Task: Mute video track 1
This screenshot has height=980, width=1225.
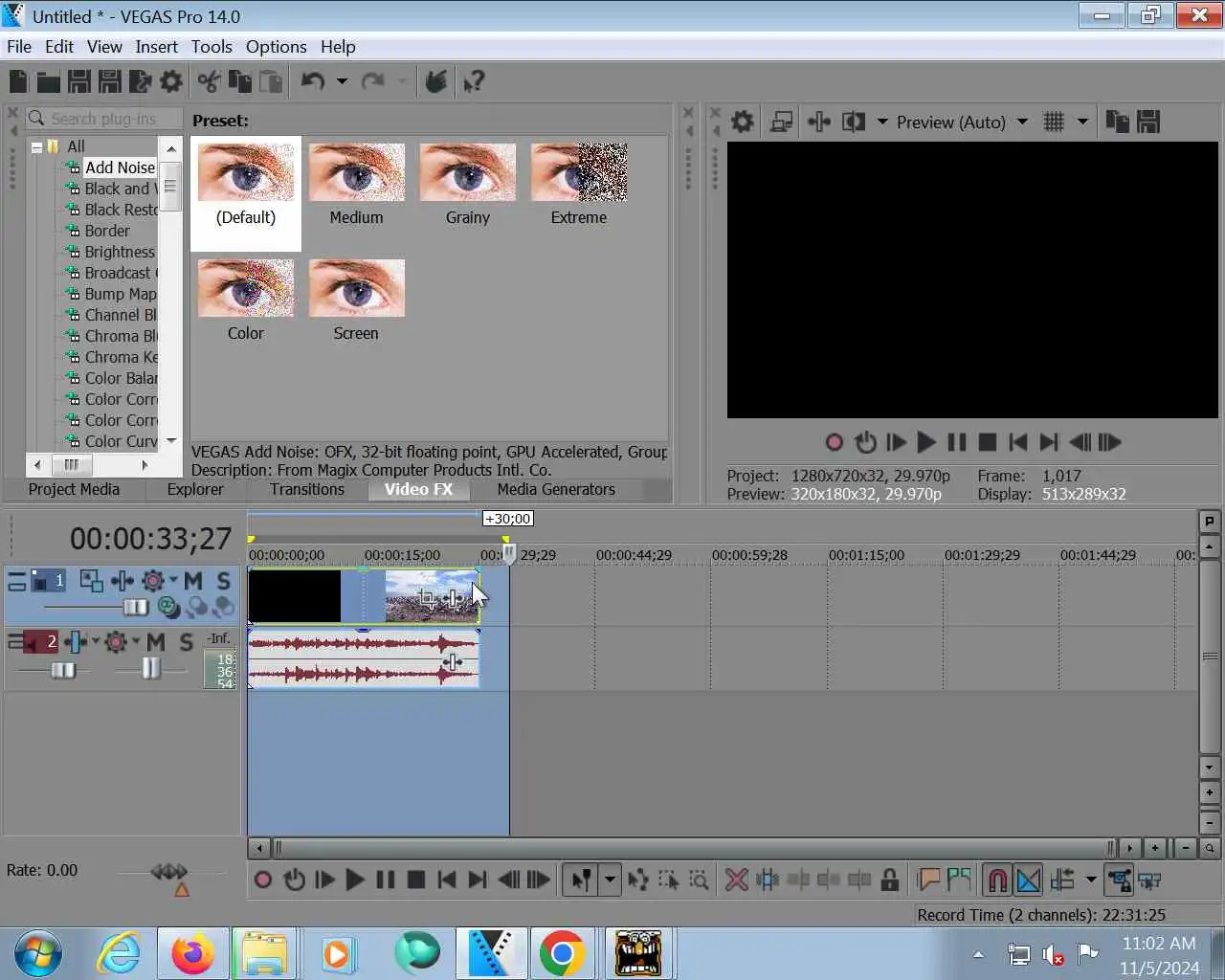Action: (193, 580)
